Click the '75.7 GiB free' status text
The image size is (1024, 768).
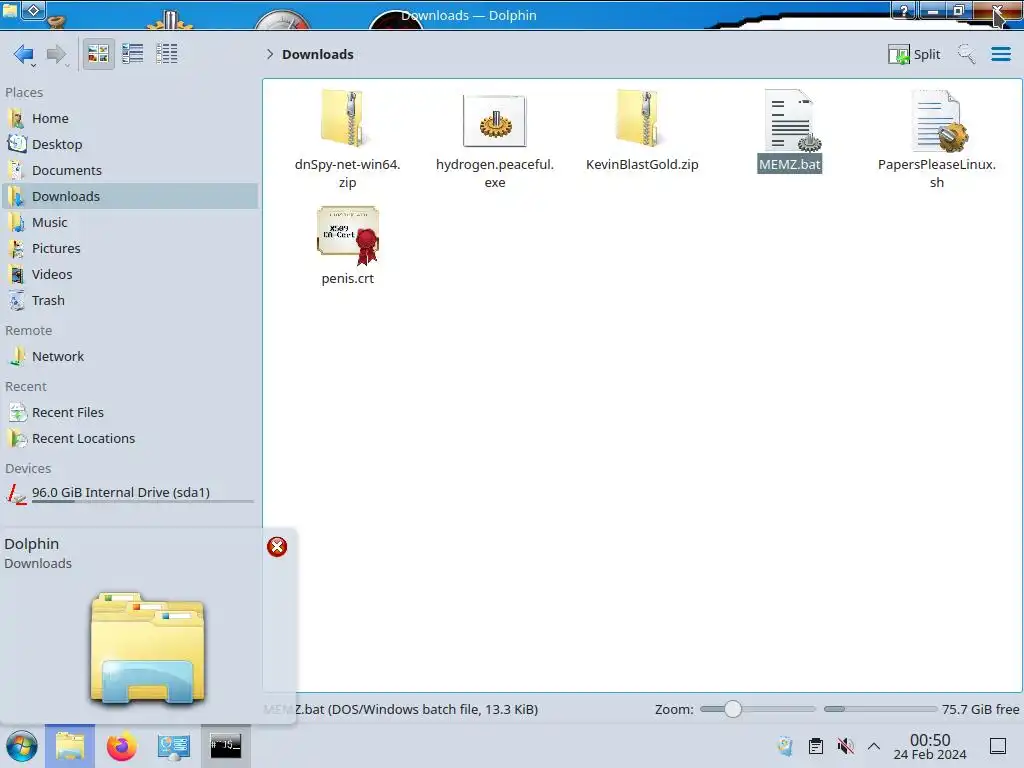[x=980, y=709]
